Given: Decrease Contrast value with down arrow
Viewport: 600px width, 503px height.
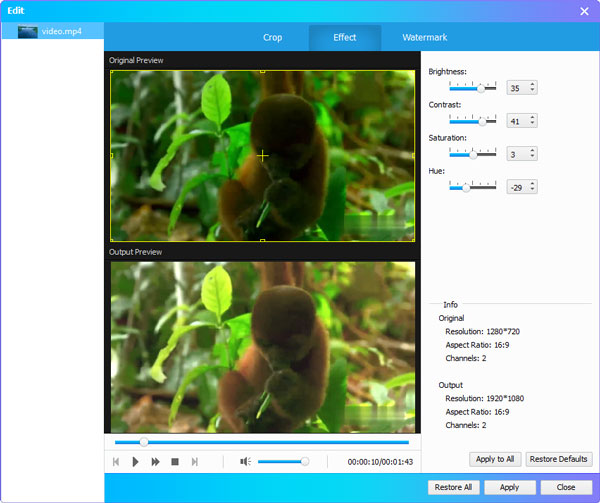Looking at the screenshot, I should [x=532, y=123].
